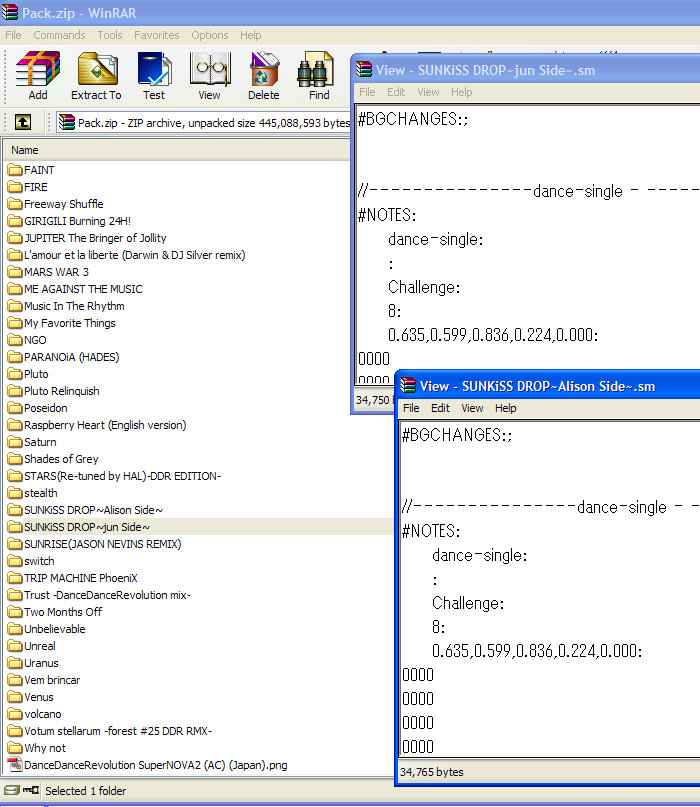Select the FIRE folder

[x=36, y=187]
